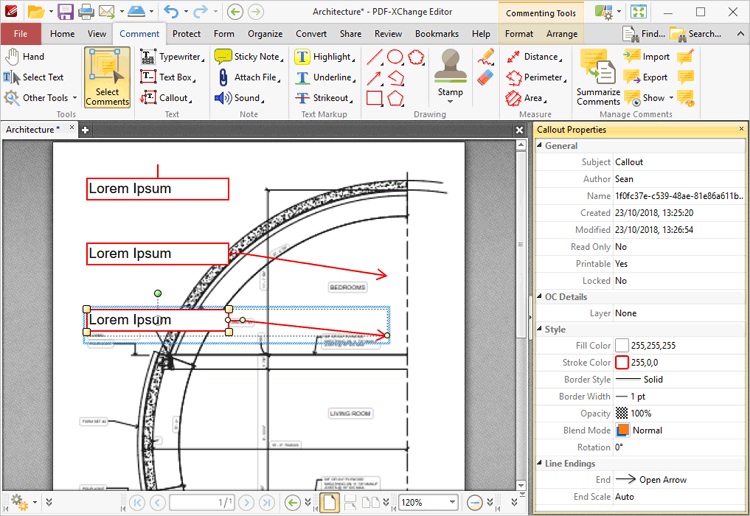This screenshot has width=750, height=516.
Task: Click the Print icon in quick toolbar
Action: (86, 11)
